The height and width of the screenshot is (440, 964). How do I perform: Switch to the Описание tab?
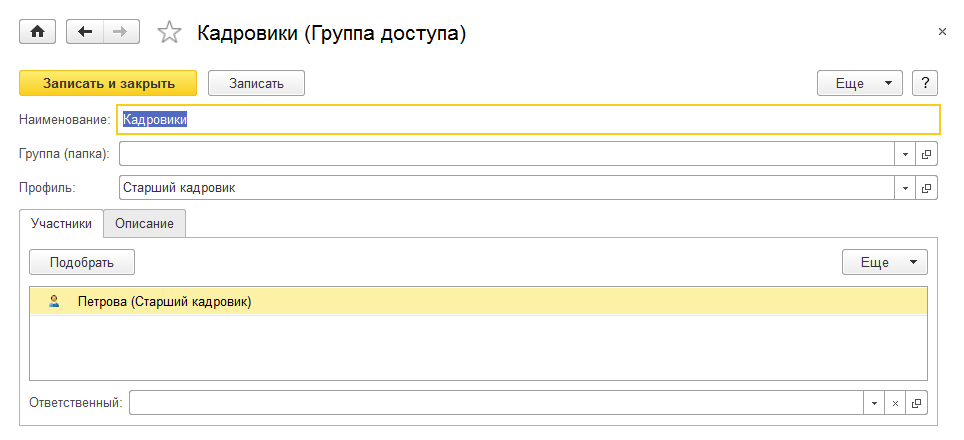(x=144, y=224)
